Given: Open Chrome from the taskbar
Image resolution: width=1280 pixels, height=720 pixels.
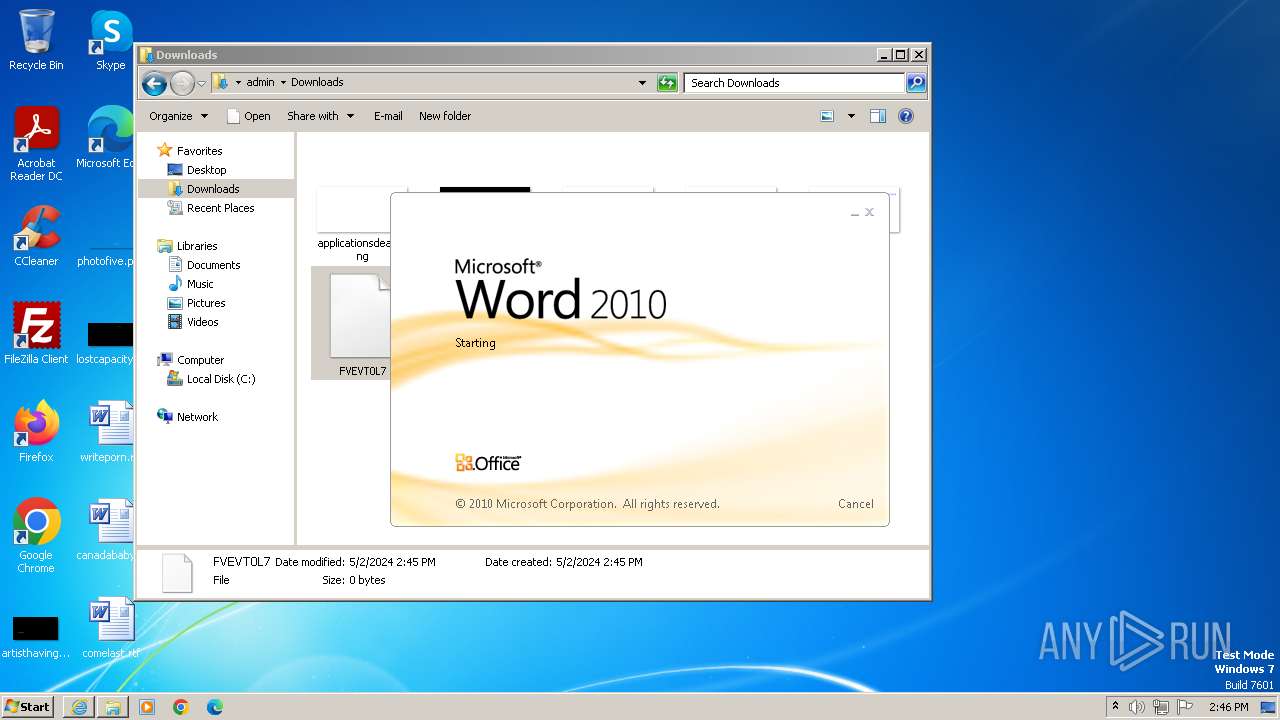Looking at the screenshot, I should pos(181,707).
